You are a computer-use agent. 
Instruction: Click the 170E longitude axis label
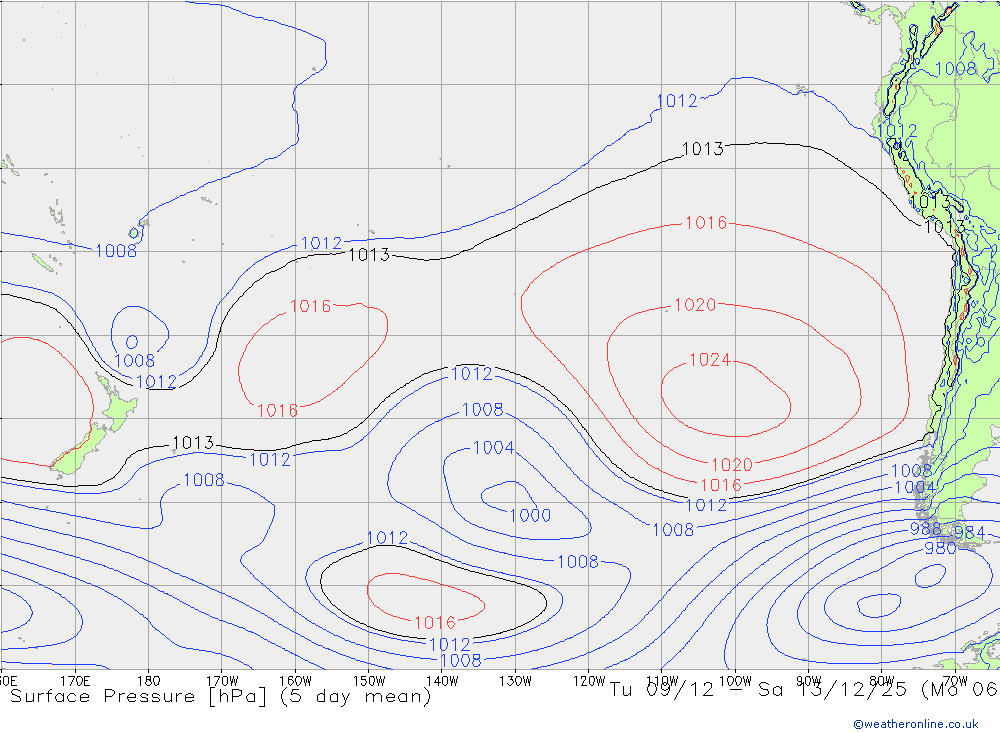(x=75, y=681)
